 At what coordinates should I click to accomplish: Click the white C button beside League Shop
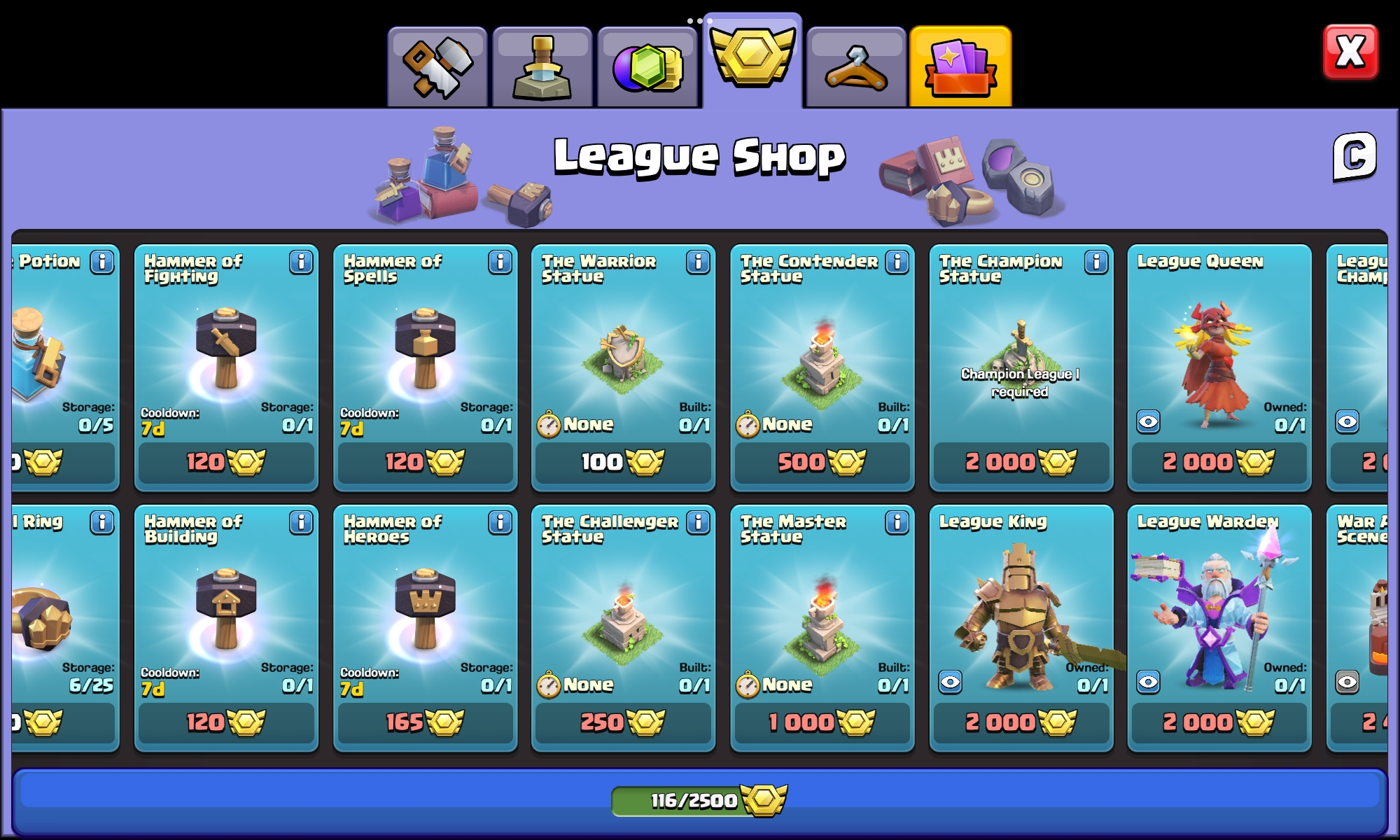(x=1354, y=156)
